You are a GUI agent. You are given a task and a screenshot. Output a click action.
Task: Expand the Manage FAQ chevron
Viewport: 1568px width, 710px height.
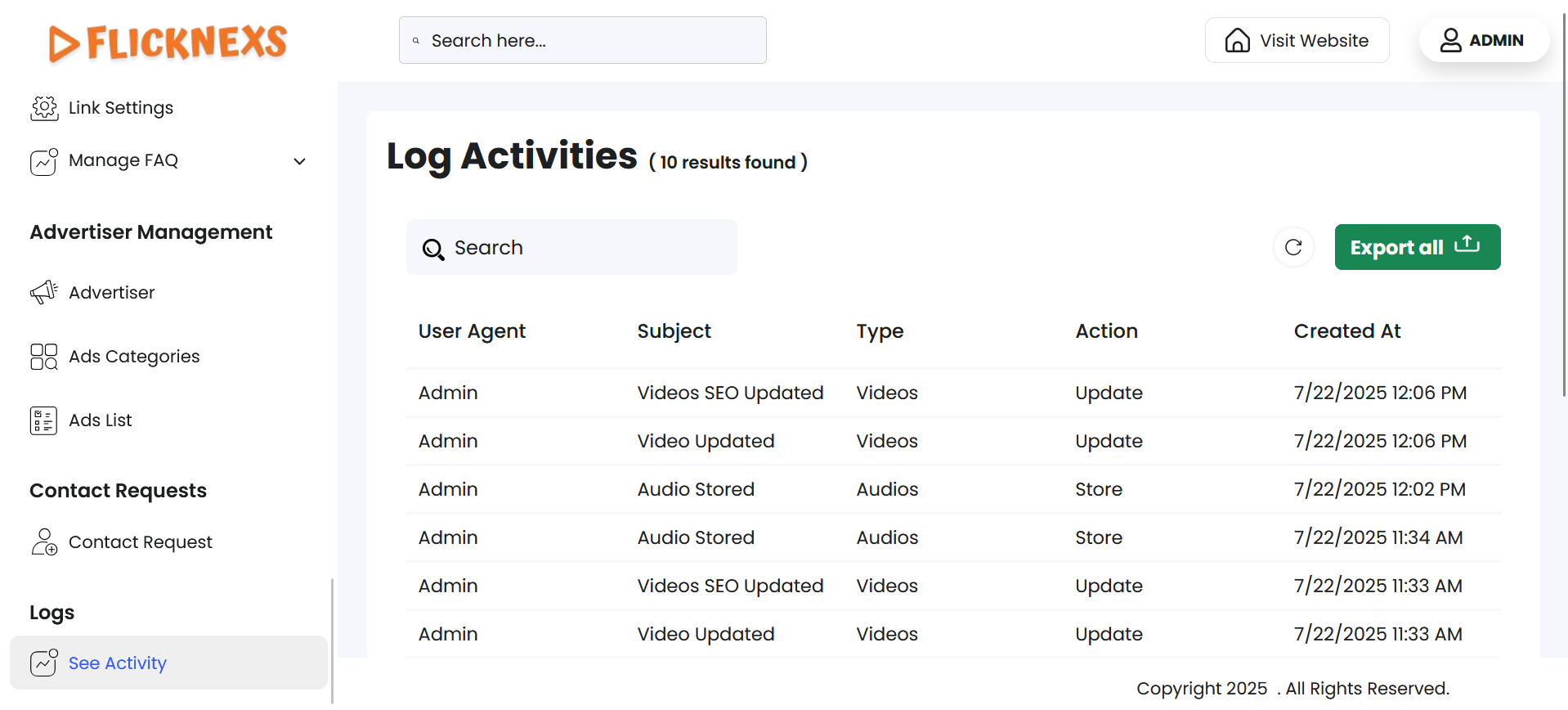[300, 161]
